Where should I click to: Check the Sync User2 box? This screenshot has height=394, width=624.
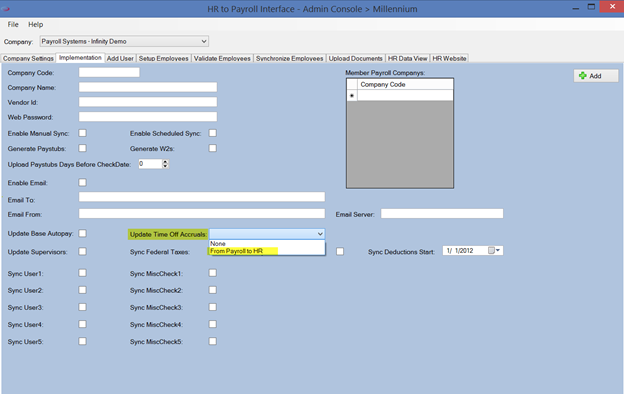coord(82,290)
